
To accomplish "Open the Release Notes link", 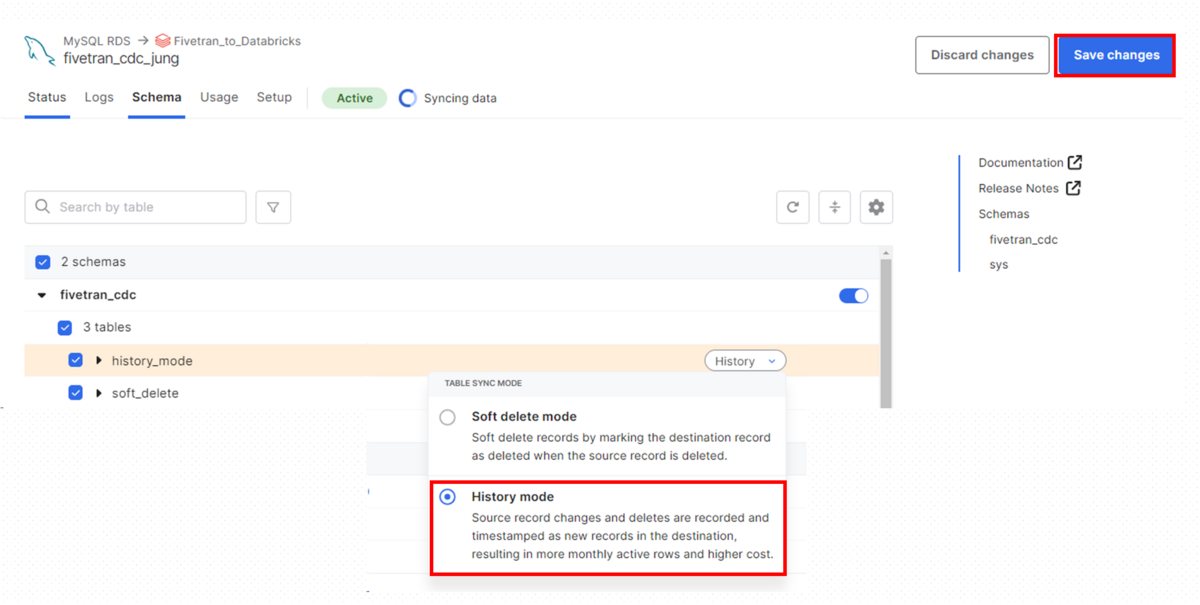I will (1018, 188).
